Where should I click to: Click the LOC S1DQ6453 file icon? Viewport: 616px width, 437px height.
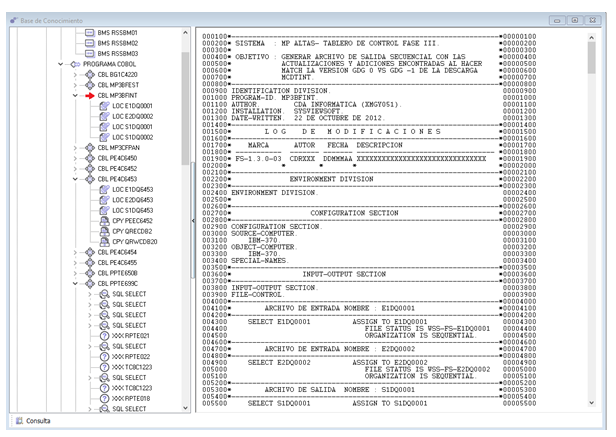(x=103, y=210)
